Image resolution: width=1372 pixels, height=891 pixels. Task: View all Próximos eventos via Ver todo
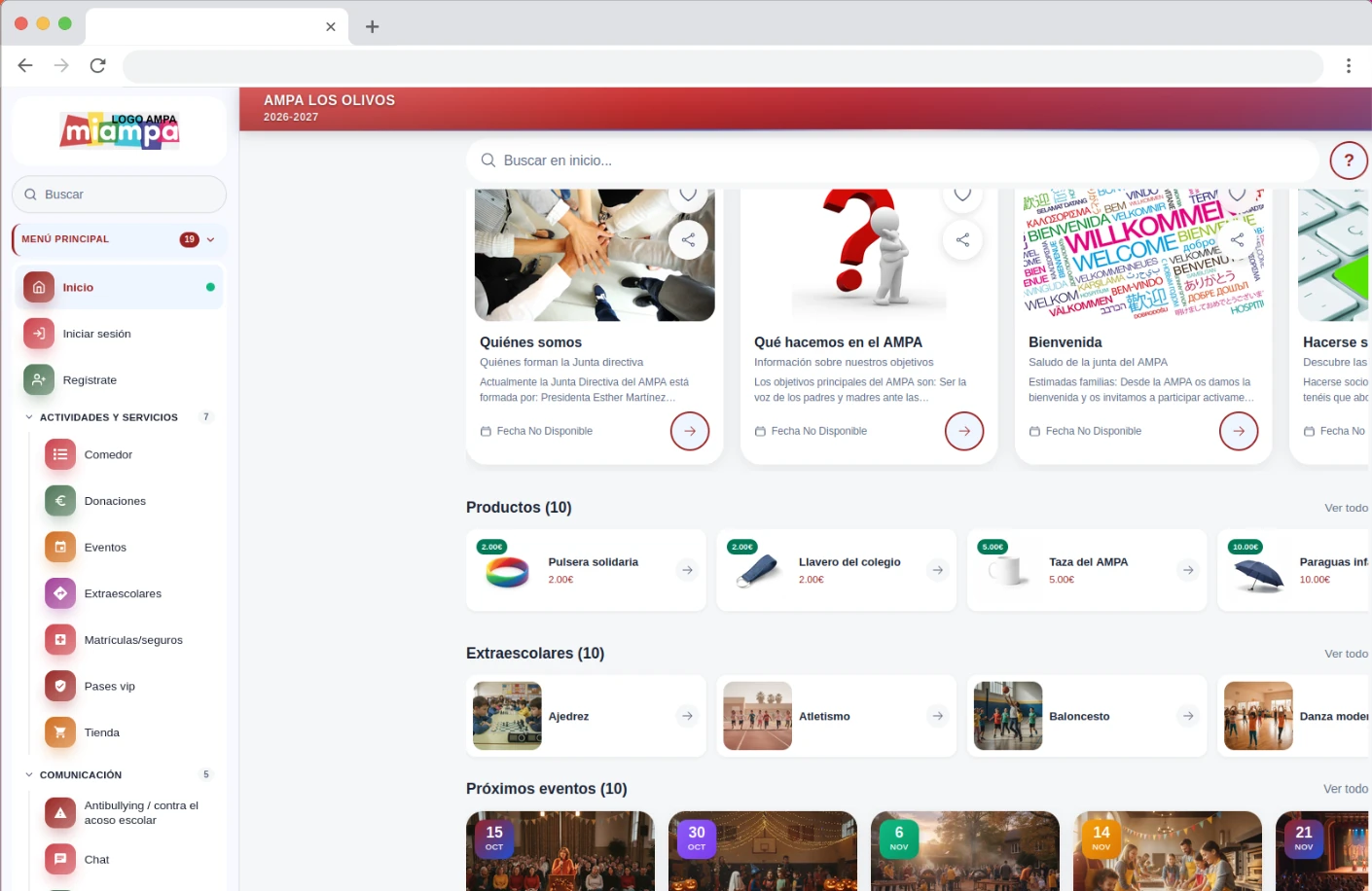pyautogui.click(x=1346, y=789)
